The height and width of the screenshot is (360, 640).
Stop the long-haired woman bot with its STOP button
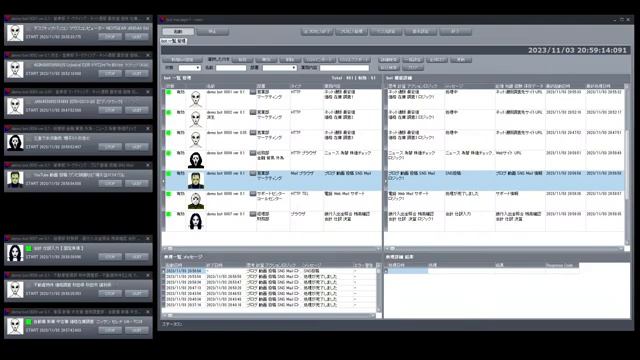click(x=110, y=257)
